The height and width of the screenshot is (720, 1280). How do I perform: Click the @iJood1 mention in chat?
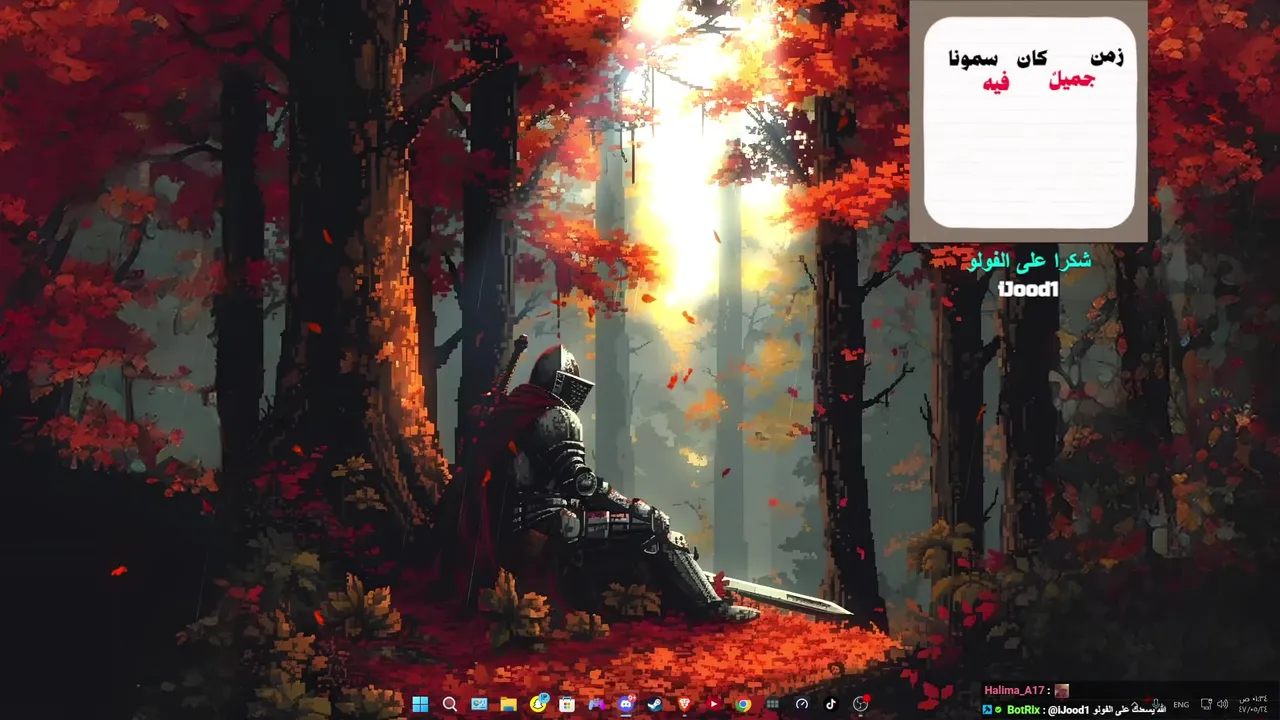tap(1068, 710)
